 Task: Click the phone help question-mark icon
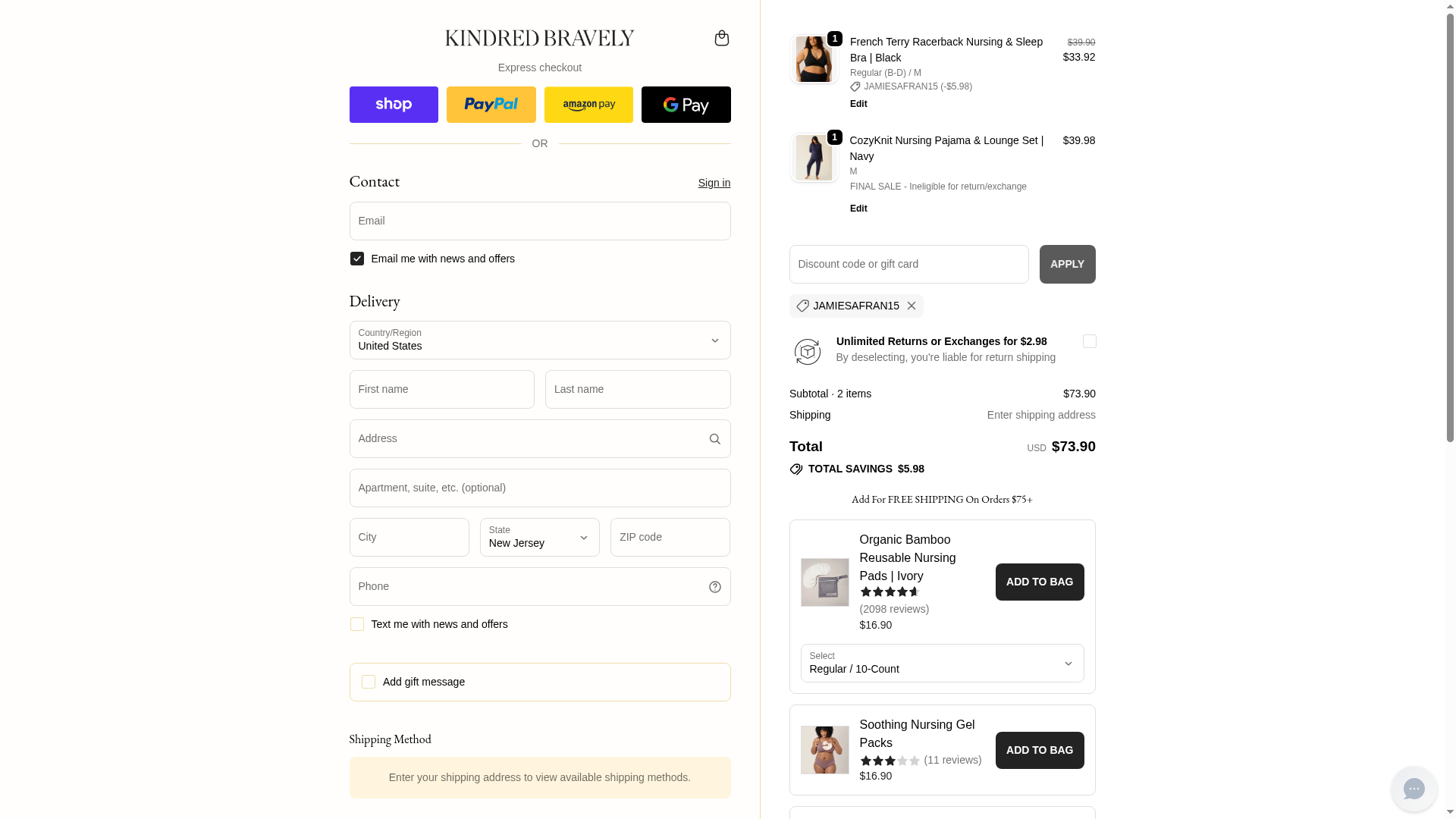click(714, 587)
